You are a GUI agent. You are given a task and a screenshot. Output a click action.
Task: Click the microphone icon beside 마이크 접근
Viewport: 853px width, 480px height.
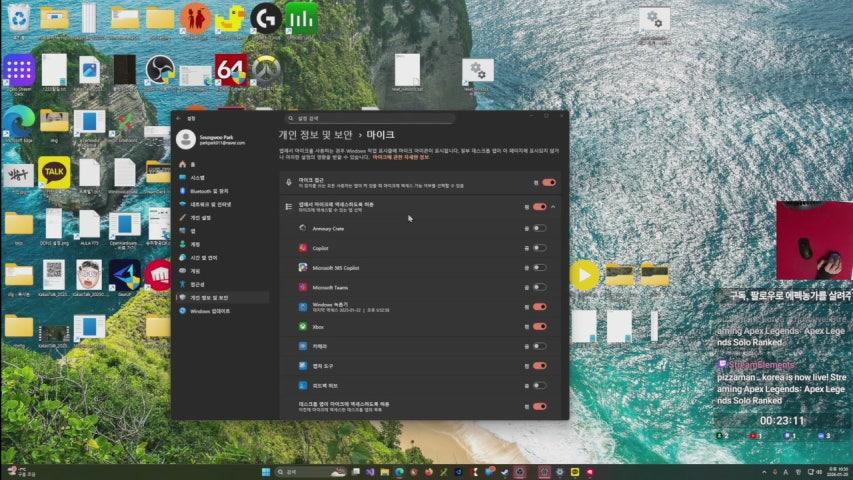(289, 183)
